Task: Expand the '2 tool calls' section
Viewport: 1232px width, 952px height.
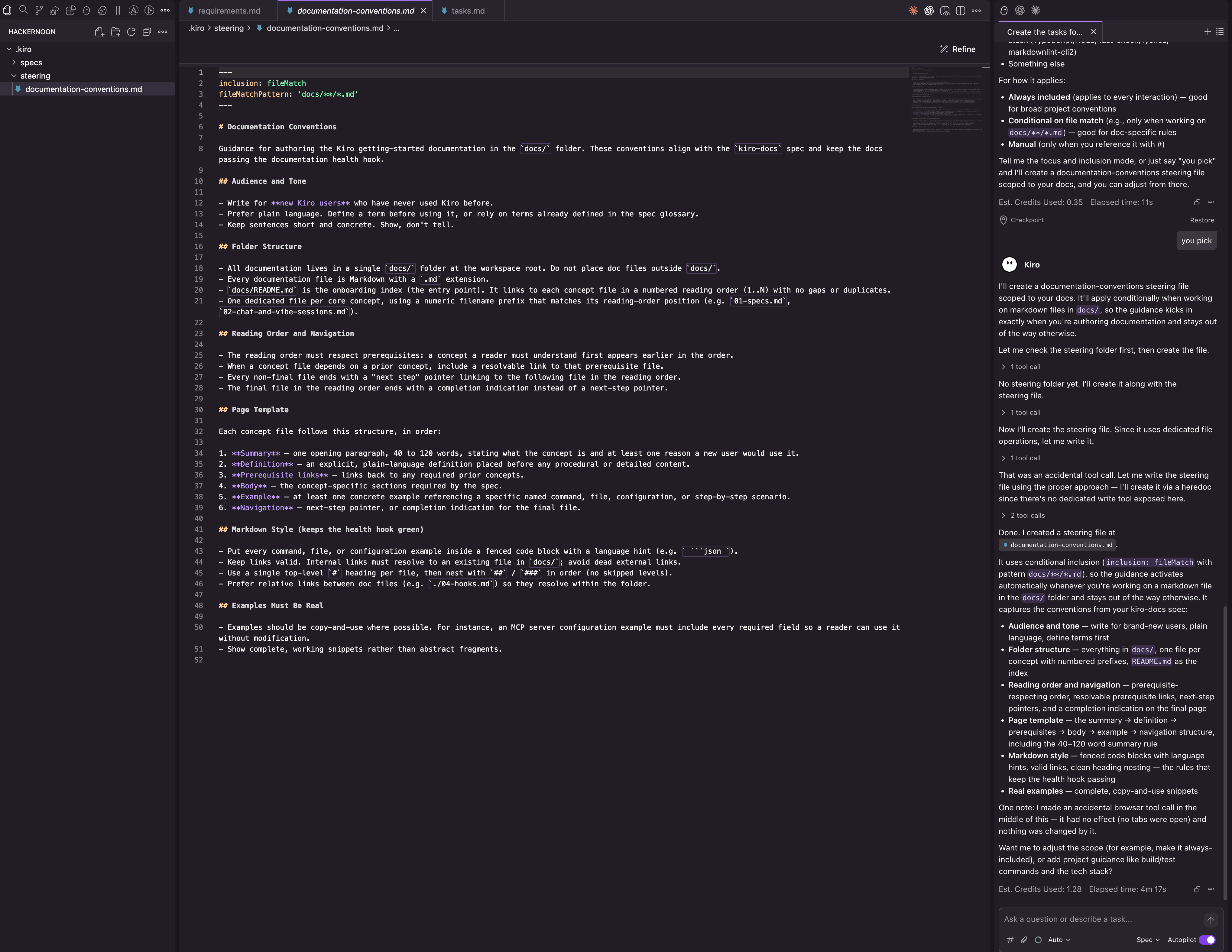Action: 1023,516
